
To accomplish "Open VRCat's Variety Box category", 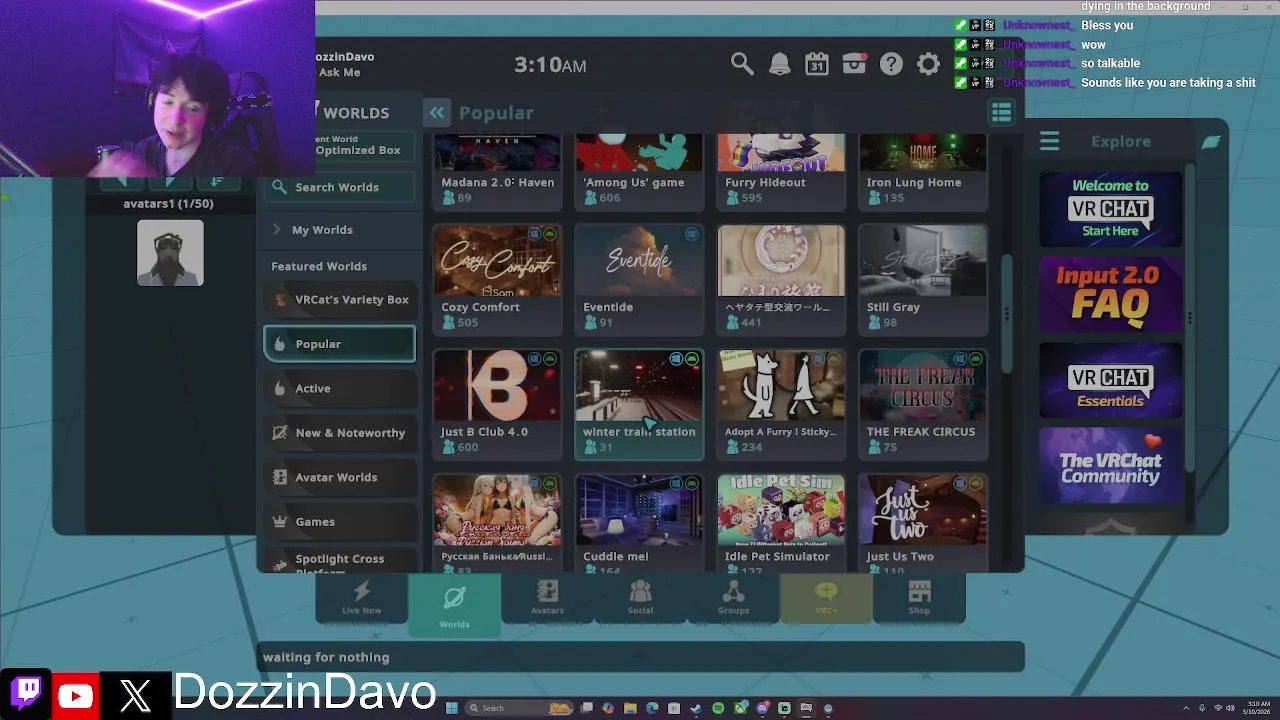I will pos(340,300).
